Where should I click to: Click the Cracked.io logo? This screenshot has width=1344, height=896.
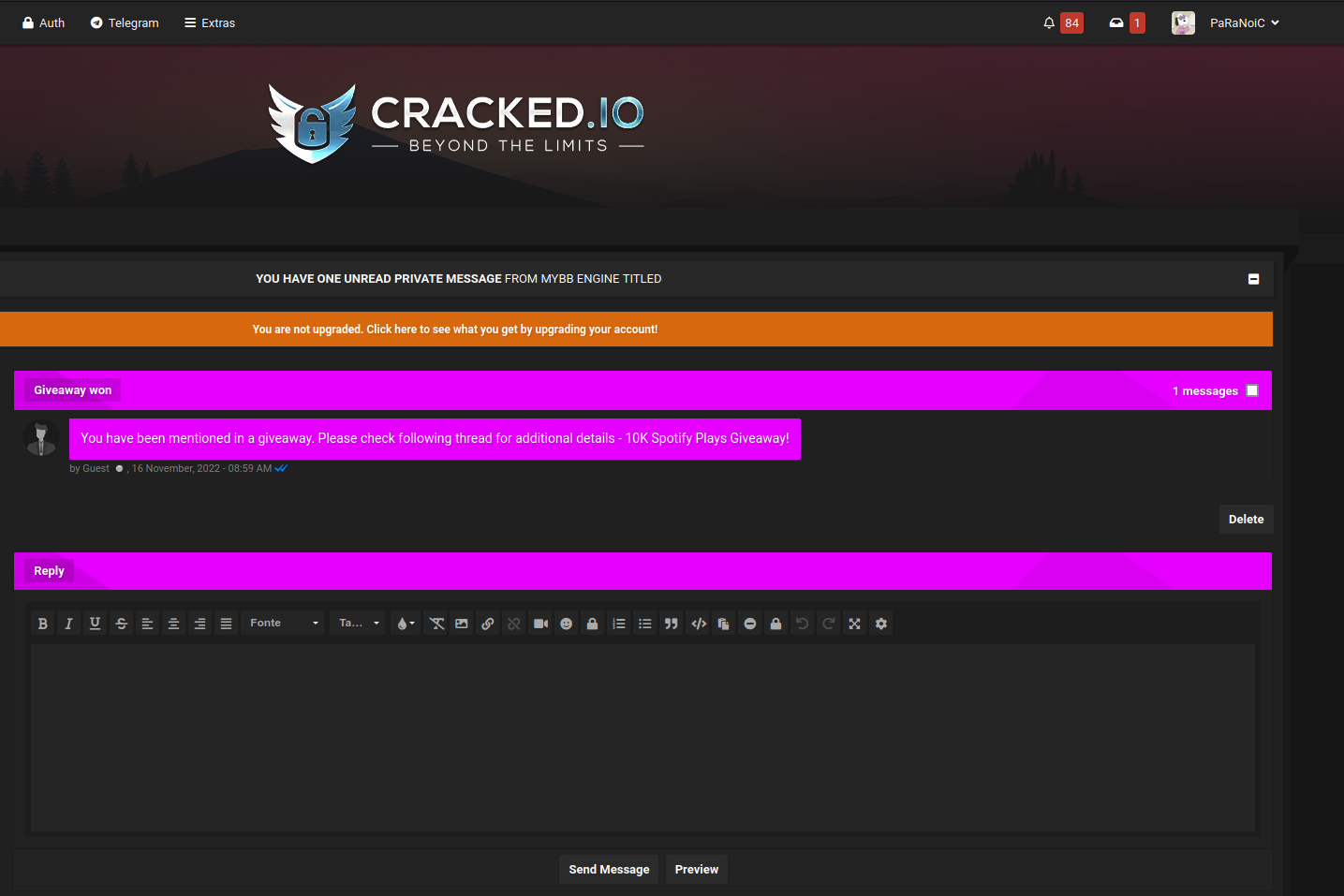[456, 124]
